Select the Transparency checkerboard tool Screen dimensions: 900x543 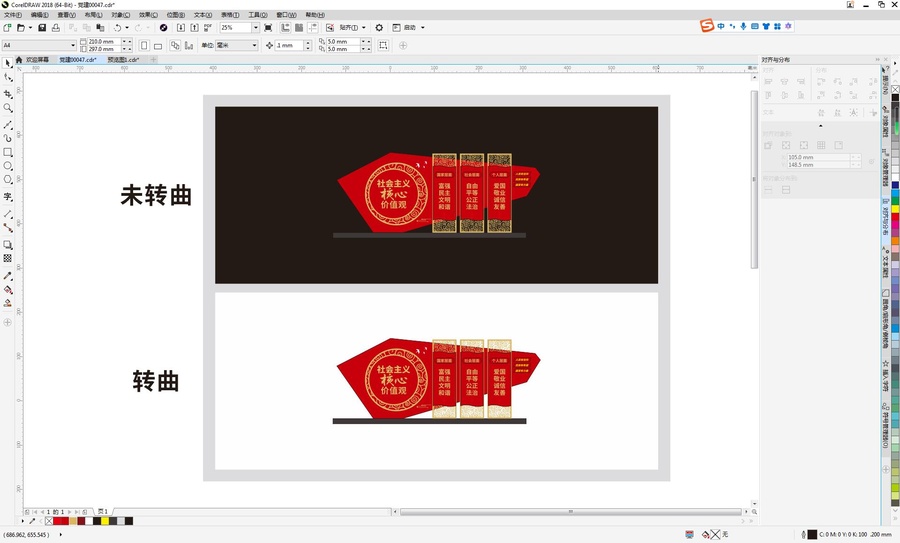click(7, 258)
